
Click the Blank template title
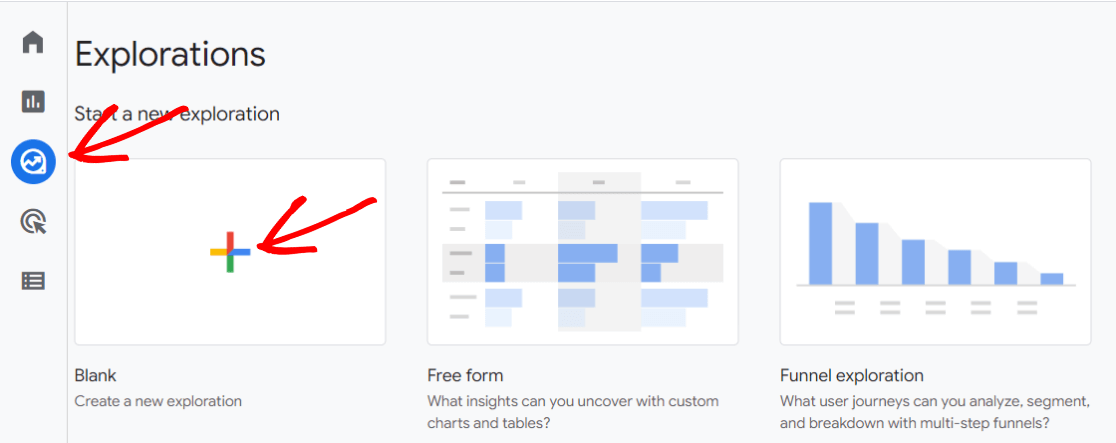point(96,376)
